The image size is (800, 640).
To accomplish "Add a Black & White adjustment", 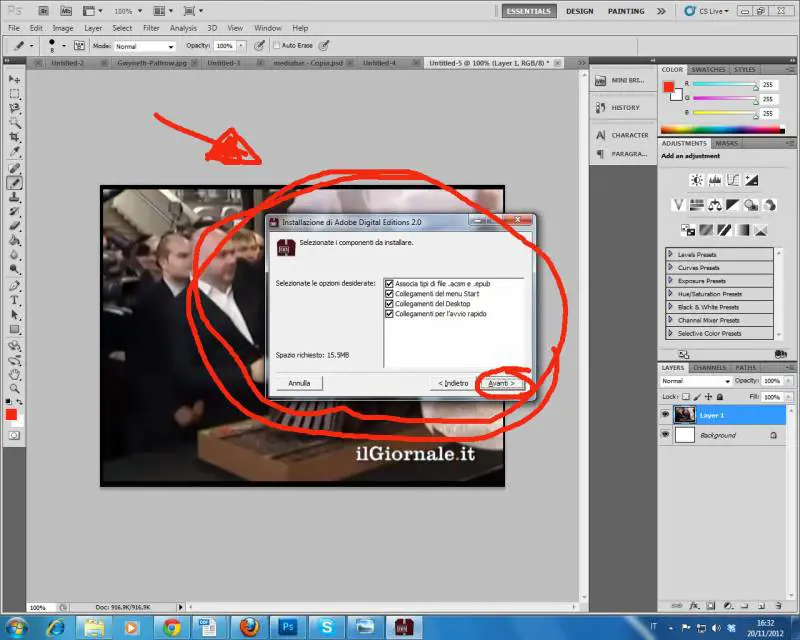I will pos(733,205).
